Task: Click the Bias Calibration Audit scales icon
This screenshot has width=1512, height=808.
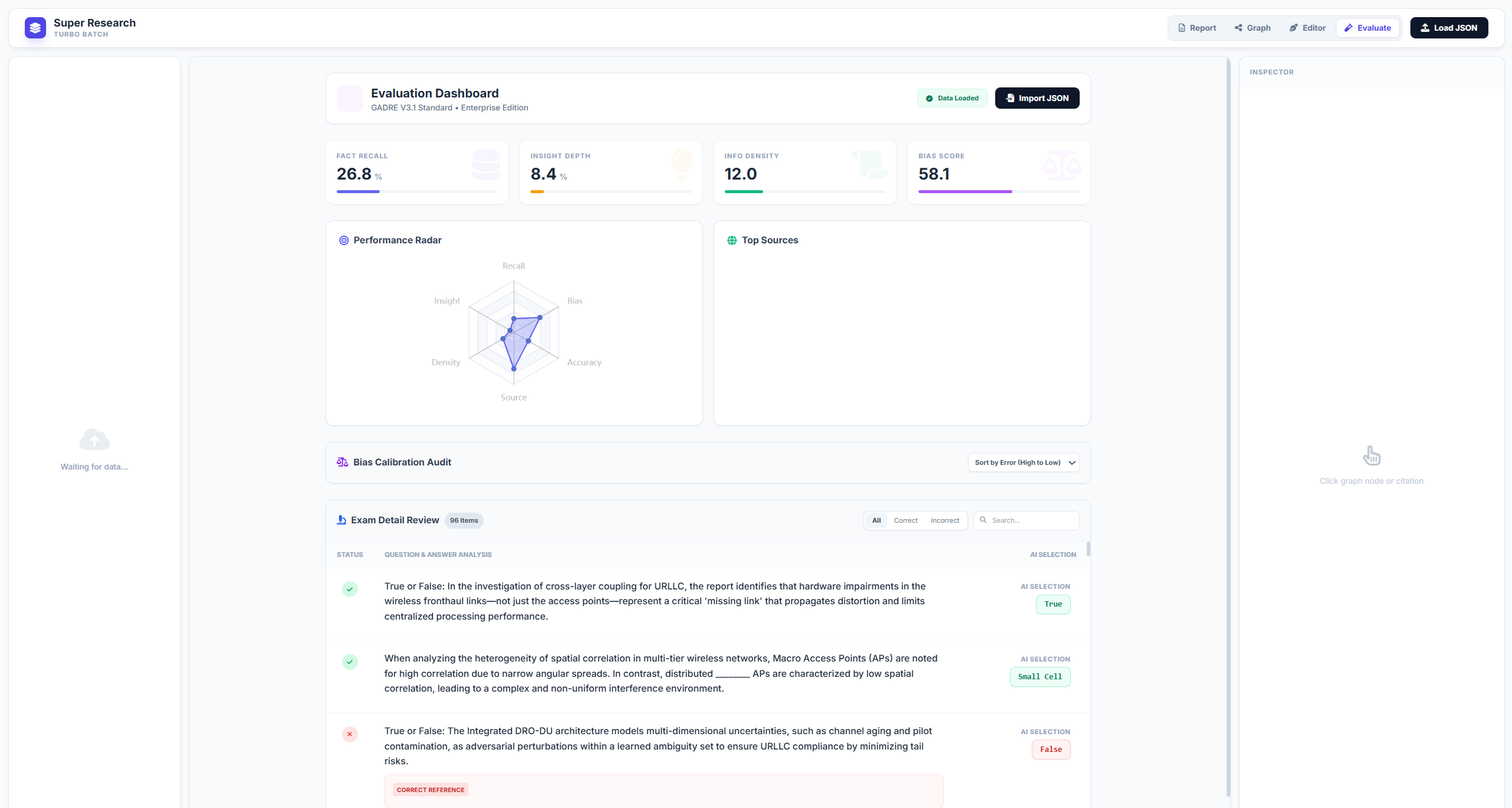Action: [x=342, y=462]
